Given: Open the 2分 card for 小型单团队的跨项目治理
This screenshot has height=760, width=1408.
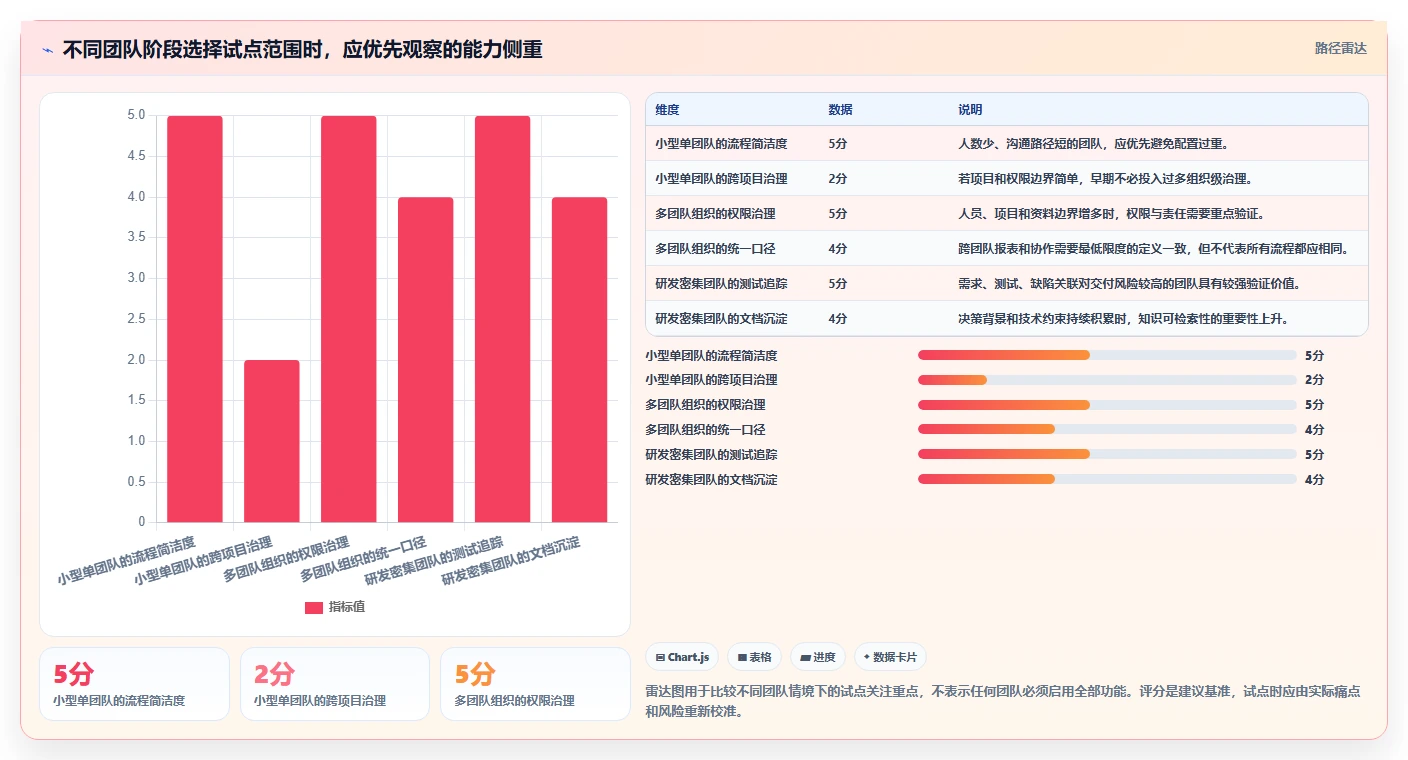Looking at the screenshot, I should [x=335, y=684].
